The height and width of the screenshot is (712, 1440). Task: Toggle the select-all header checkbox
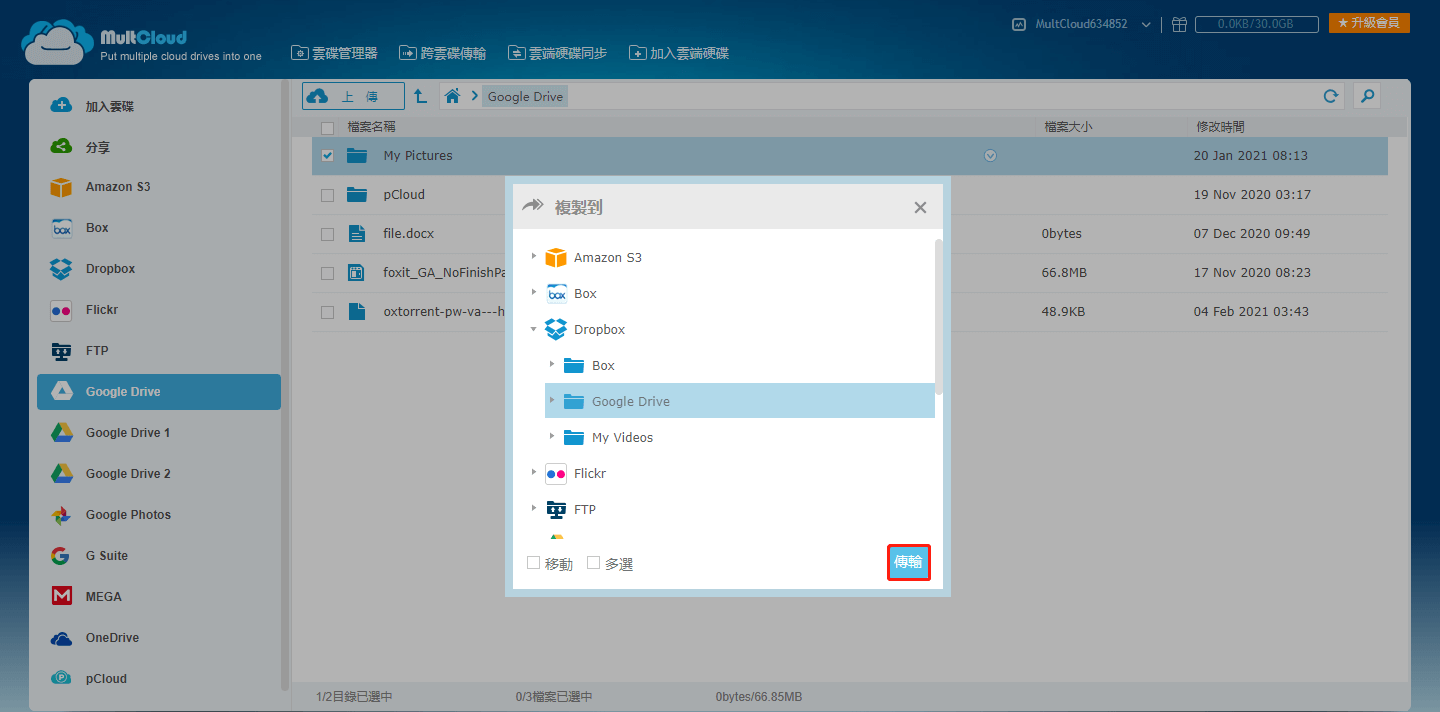tap(328, 127)
